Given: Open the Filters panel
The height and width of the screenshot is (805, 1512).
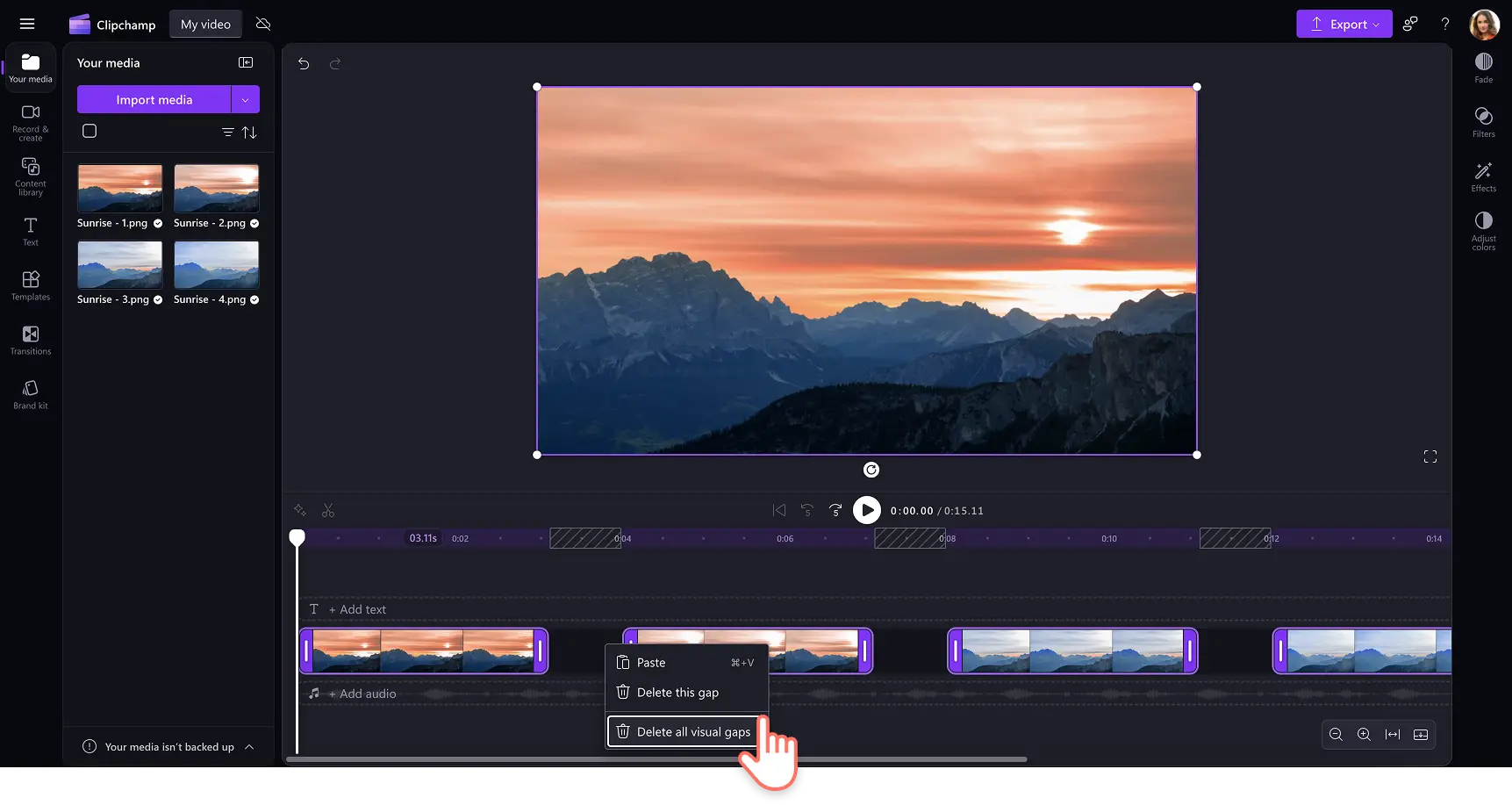Looking at the screenshot, I should [x=1483, y=121].
